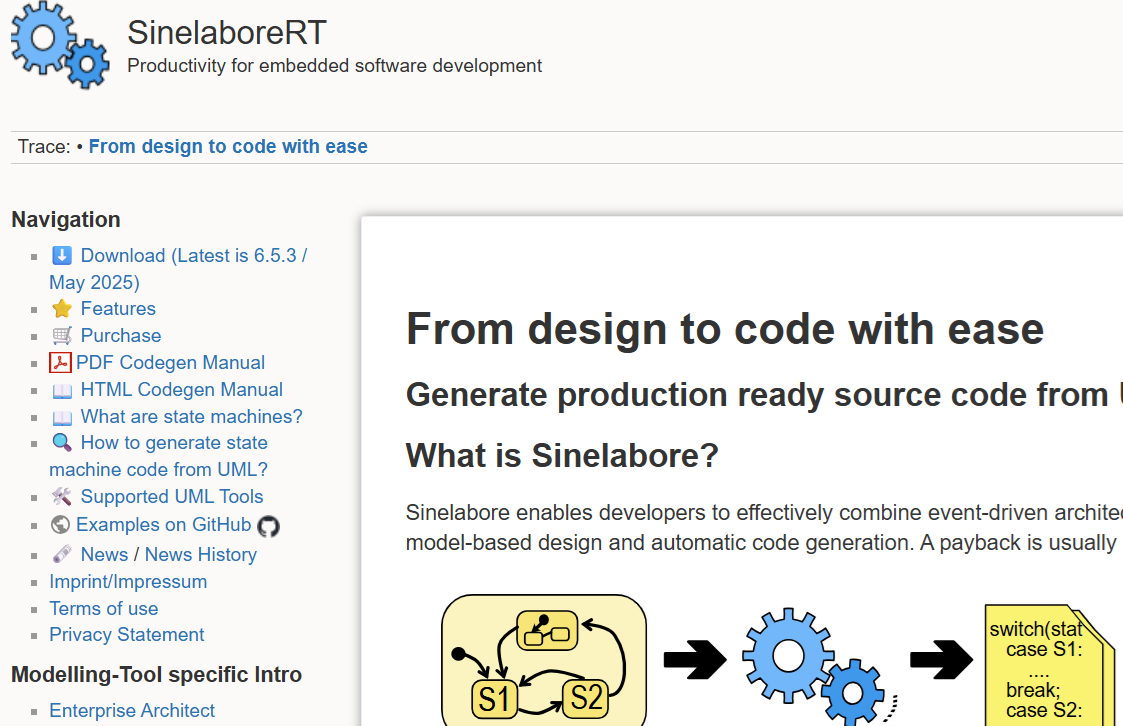The image size is (1123, 726).
Task: Open the PDF Codegen Manual
Action: tap(170, 362)
